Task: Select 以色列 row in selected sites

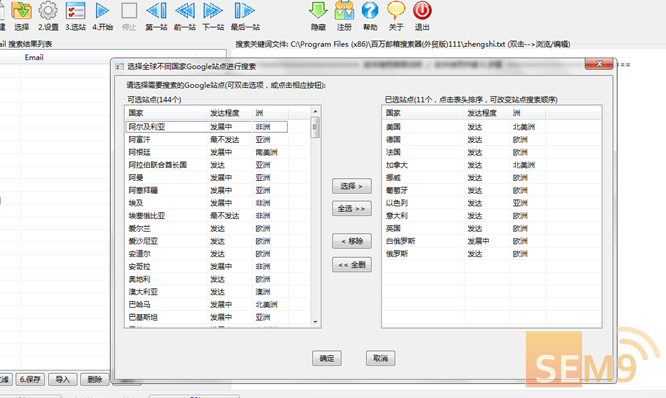Action: (464, 203)
